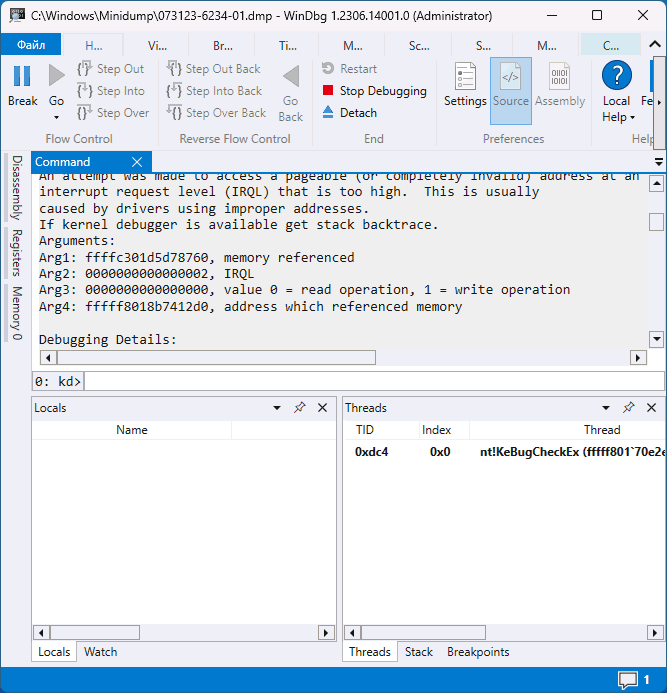Switch to the Watch tab
The height and width of the screenshot is (693, 667).
[x=100, y=652]
